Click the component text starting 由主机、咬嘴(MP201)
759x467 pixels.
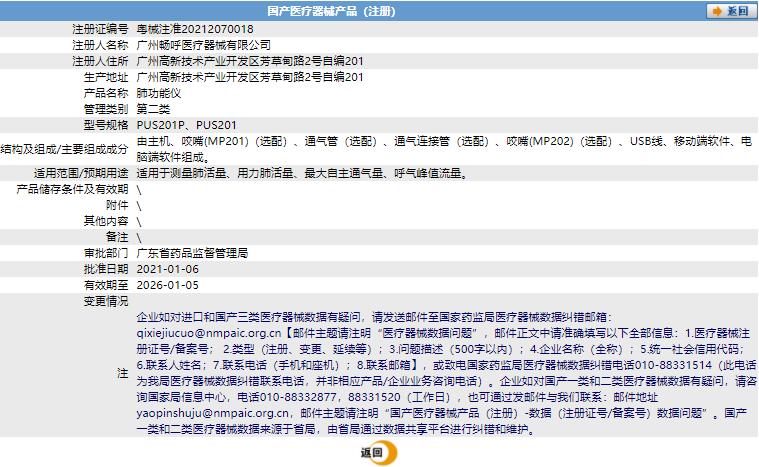440,142
